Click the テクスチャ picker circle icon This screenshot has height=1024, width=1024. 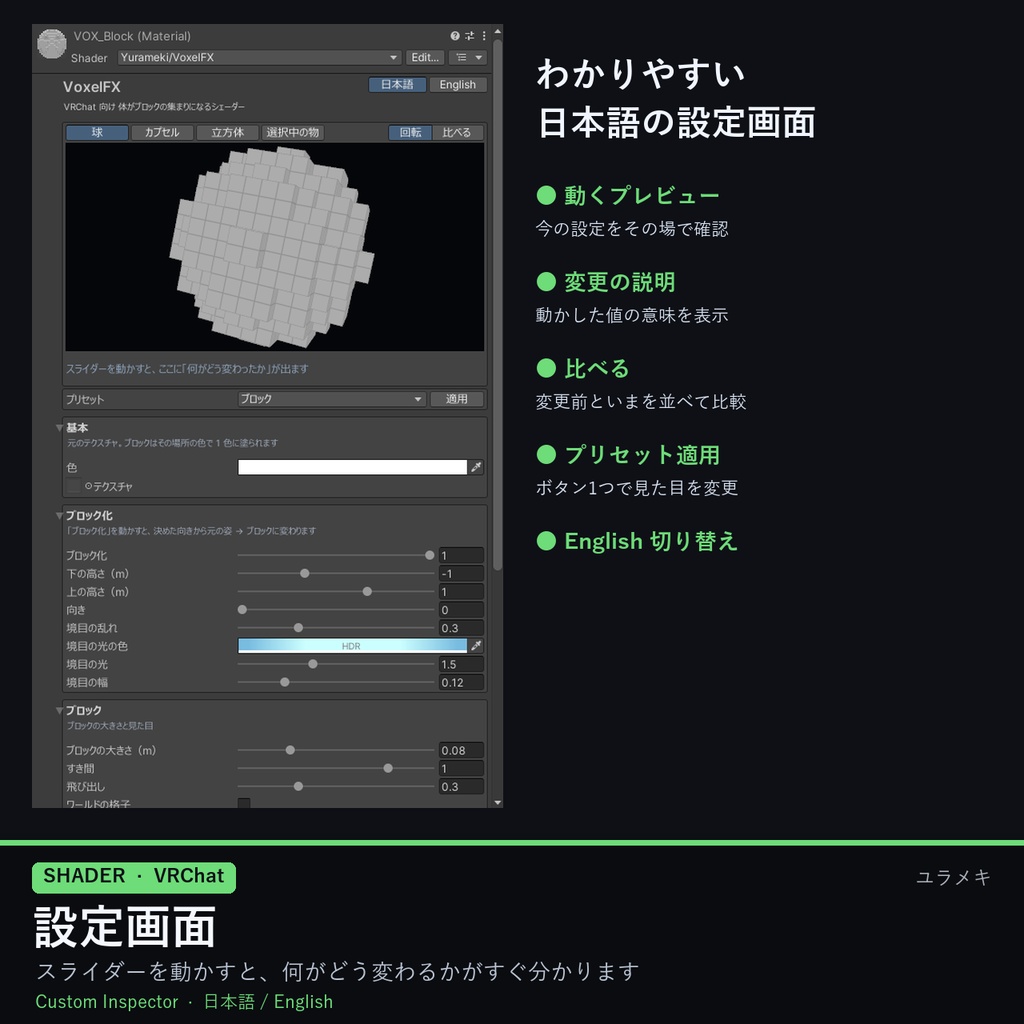click(89, 487)
